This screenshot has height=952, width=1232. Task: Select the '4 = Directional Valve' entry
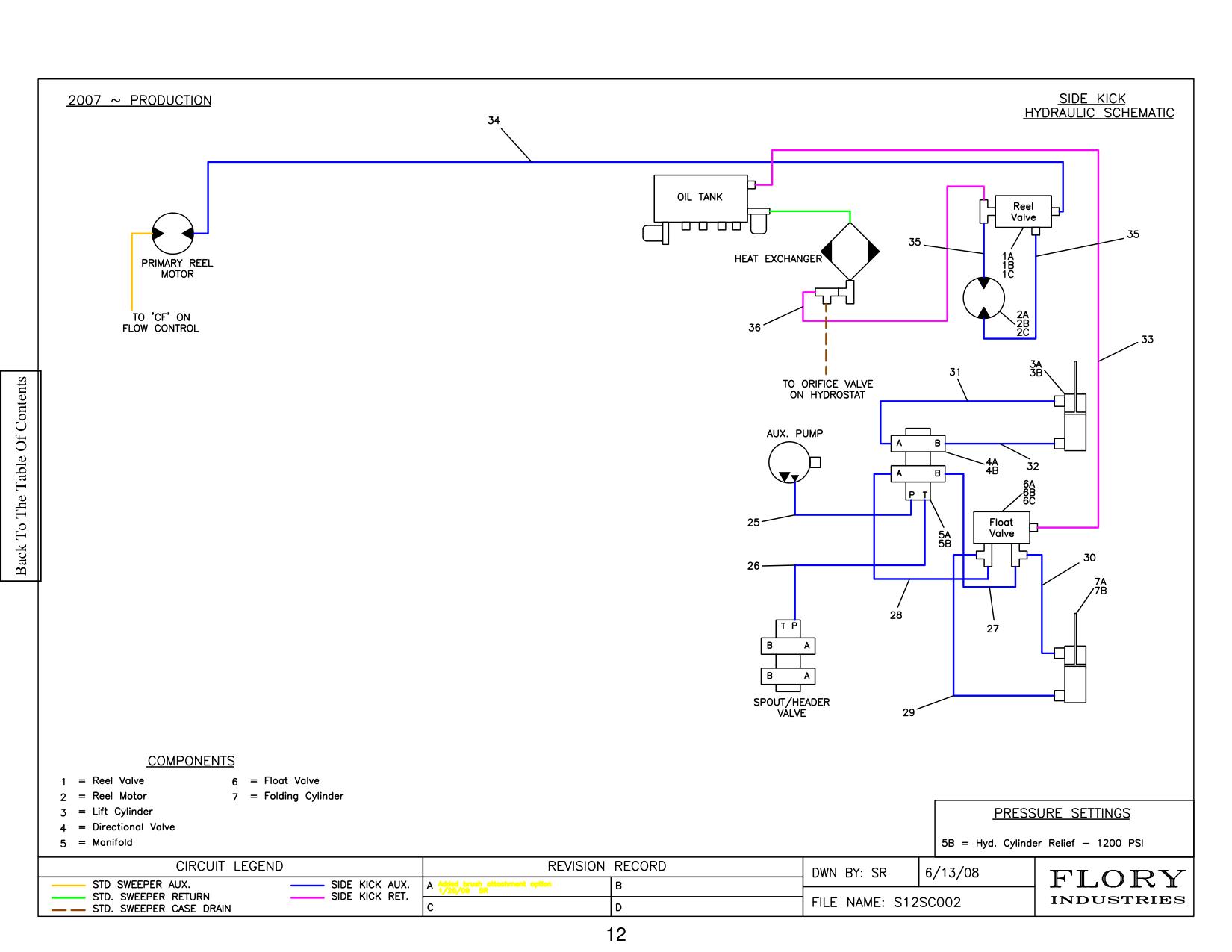tap(118, 827)
